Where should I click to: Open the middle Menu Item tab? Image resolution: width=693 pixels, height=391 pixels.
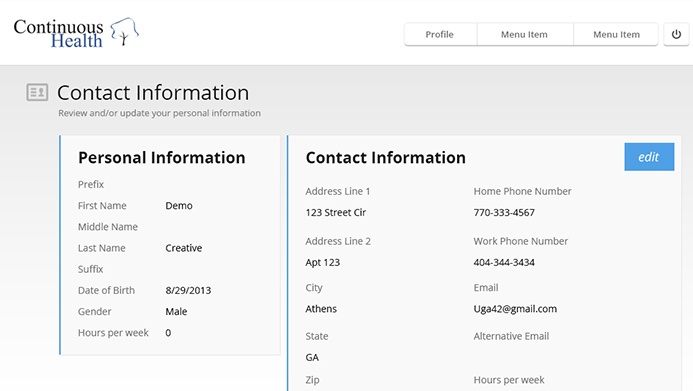click(524, 34)
